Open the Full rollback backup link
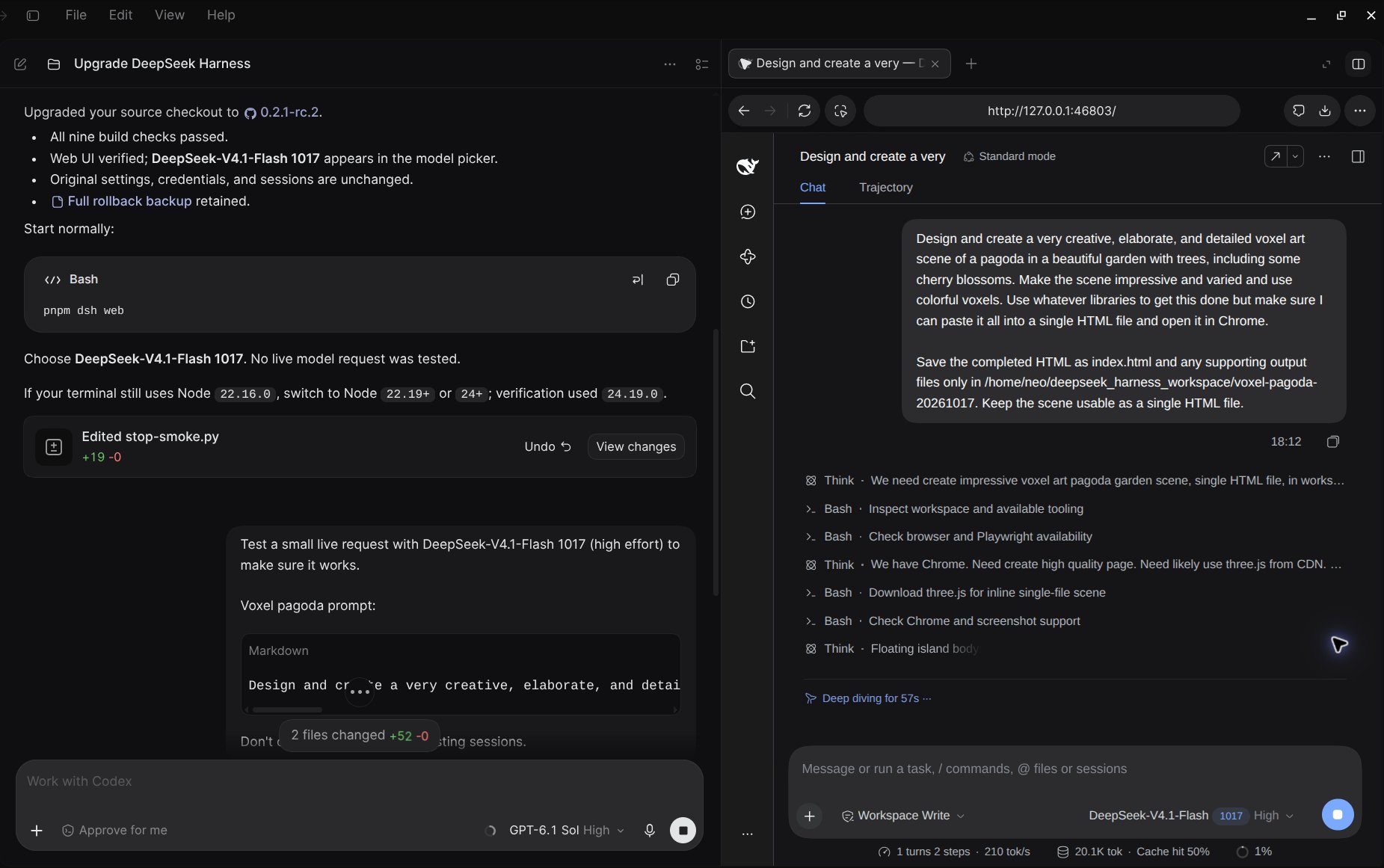The image size is (1384, 868). tap(122, 201)
